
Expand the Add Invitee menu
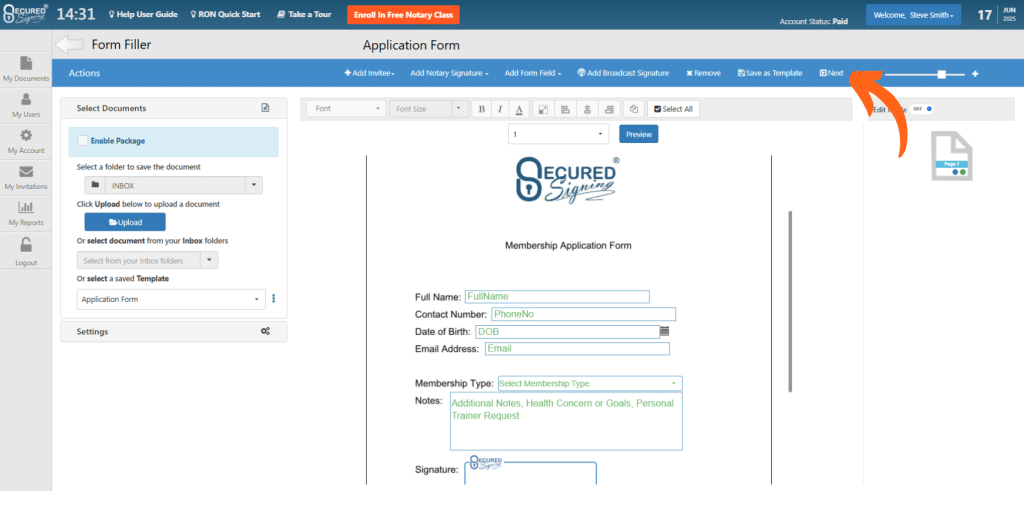coord(370,73)
